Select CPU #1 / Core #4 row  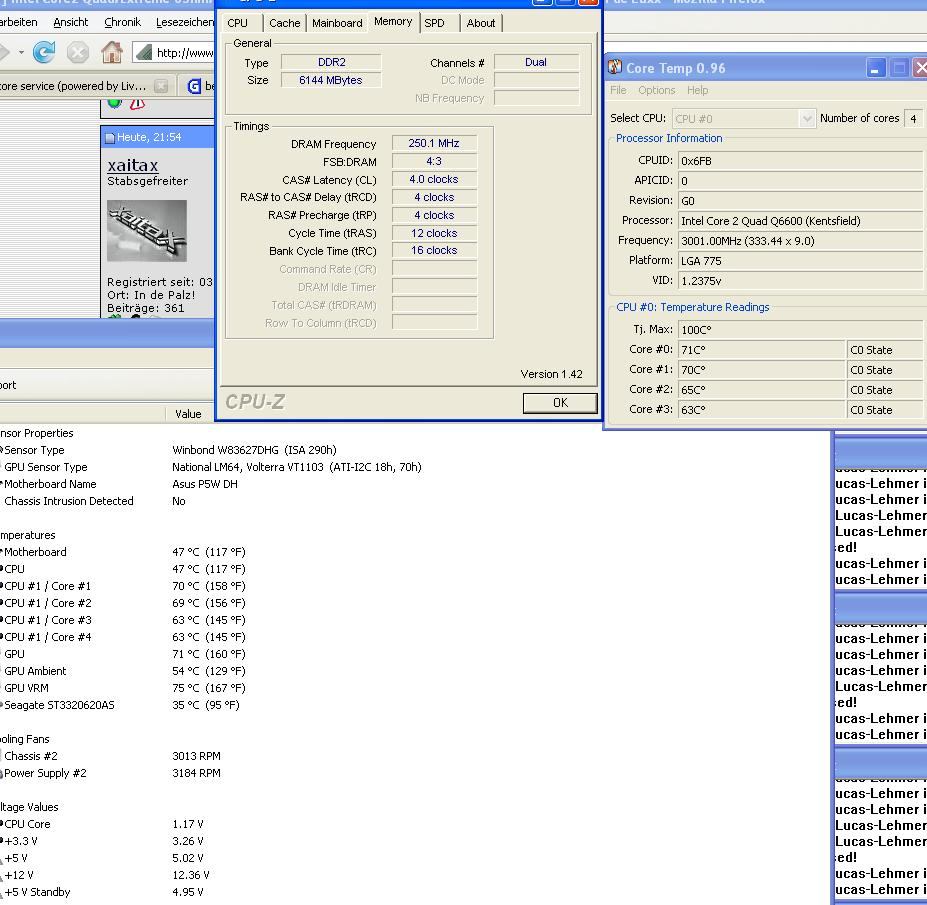click(x=123, y=637)
